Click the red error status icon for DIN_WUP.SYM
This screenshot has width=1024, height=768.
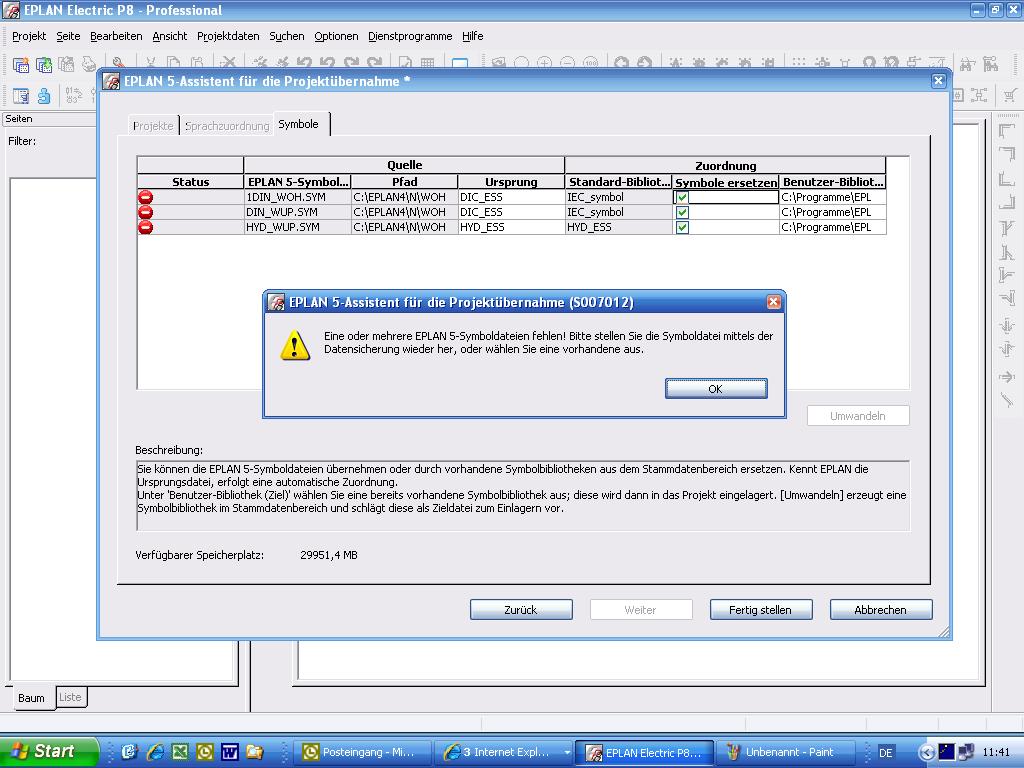click(x=146, y=212)
